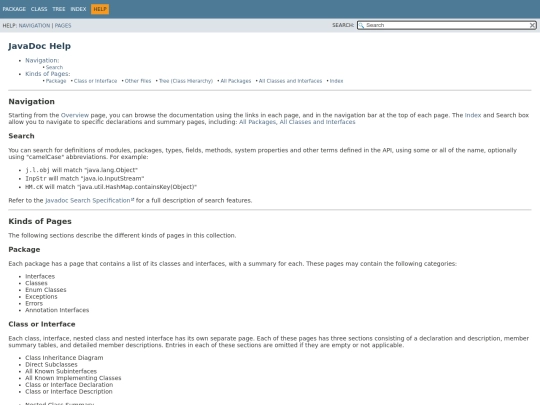
Task: Click the JavaDoc Help heading
Action: coord(40,46)
